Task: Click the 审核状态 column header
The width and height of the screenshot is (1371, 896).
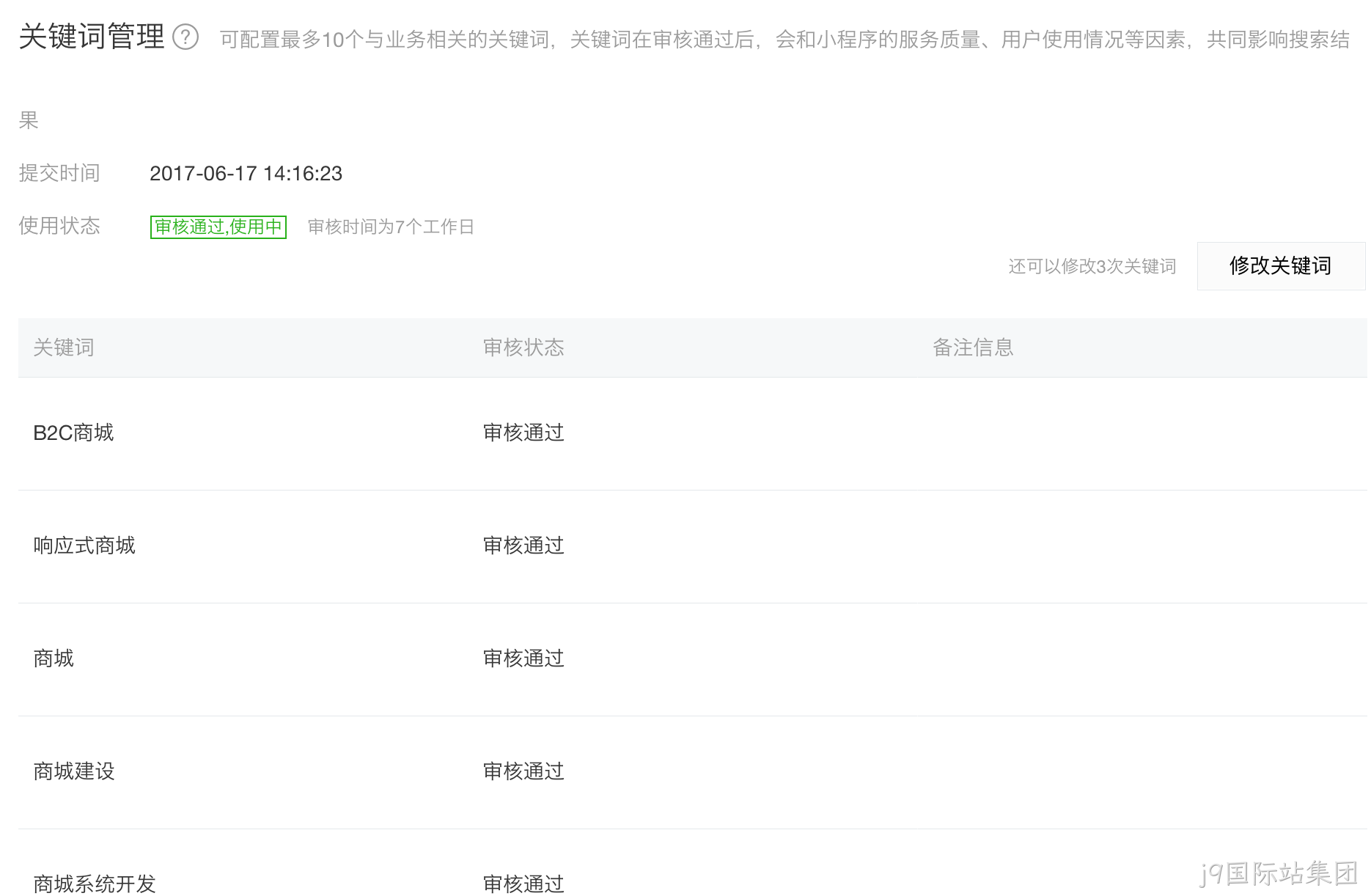Action: click(x=523, y=348)
